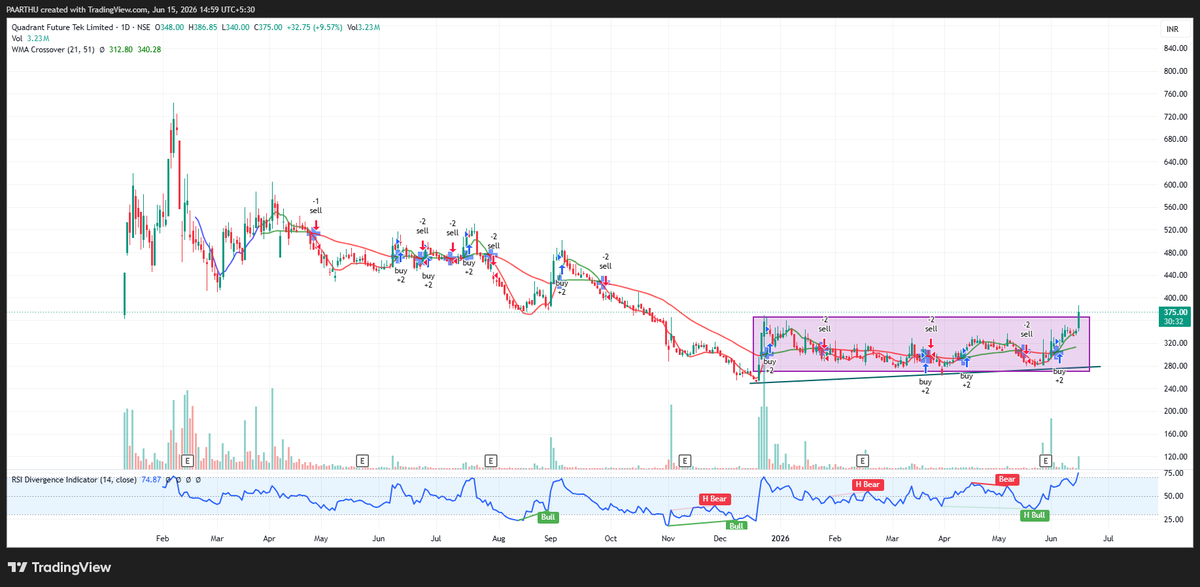Image resolution: width=1200 pixels, height=587 pixels.
Task: Click the 25.00 RSI axis value
Action: 1173,519
